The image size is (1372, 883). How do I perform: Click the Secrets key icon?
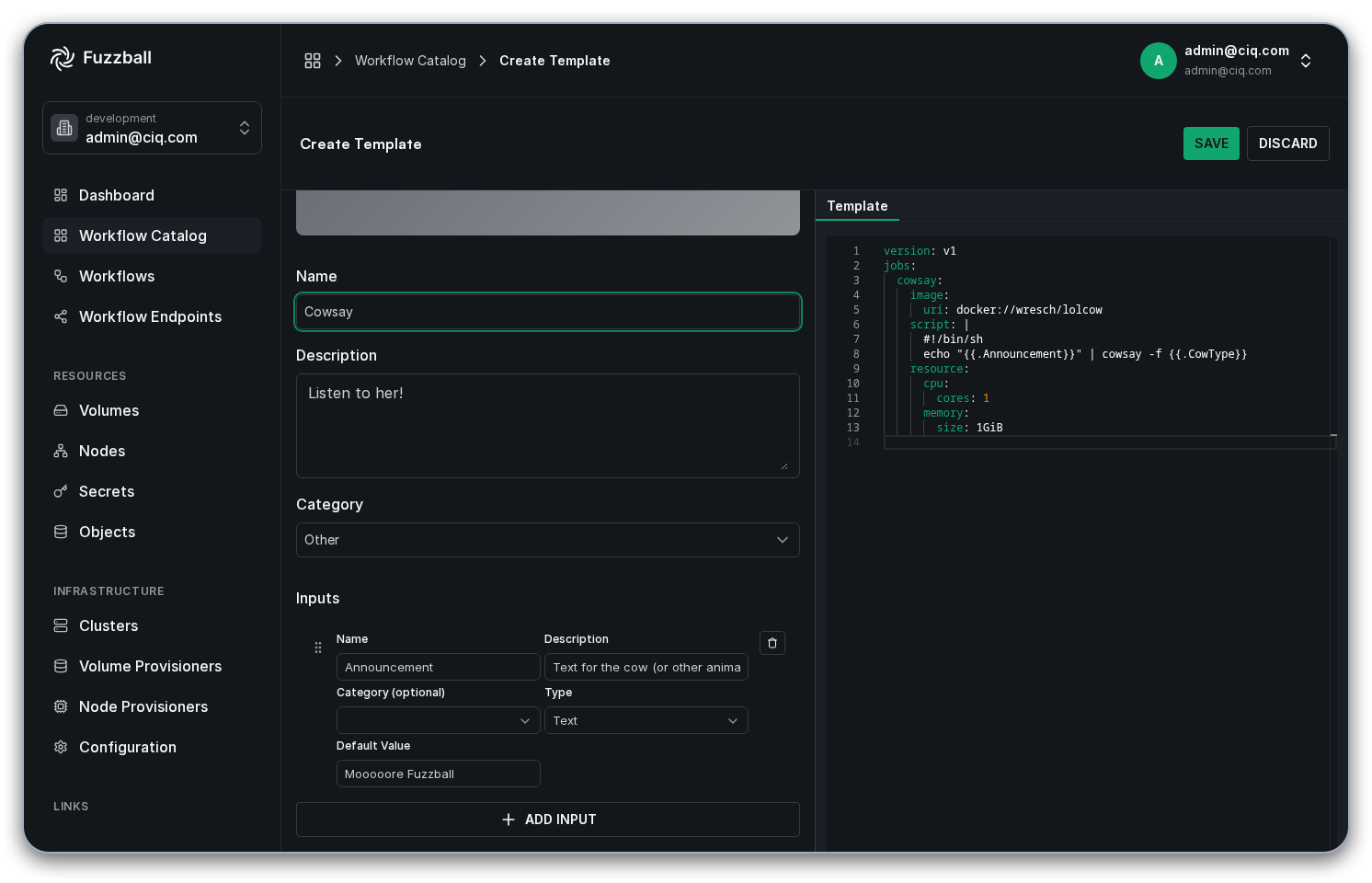(x=61, y=491)
